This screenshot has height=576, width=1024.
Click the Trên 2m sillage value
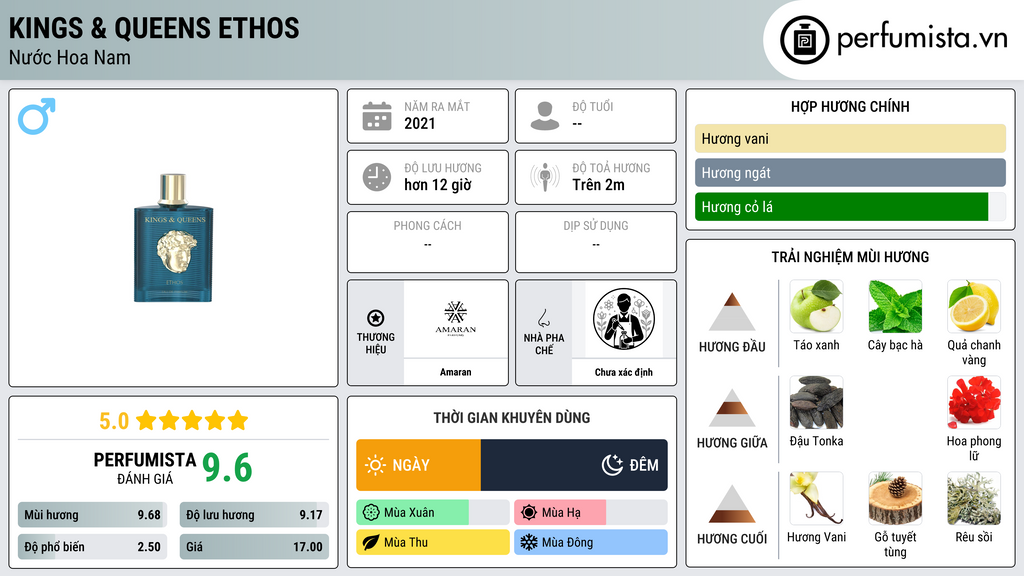599,185
